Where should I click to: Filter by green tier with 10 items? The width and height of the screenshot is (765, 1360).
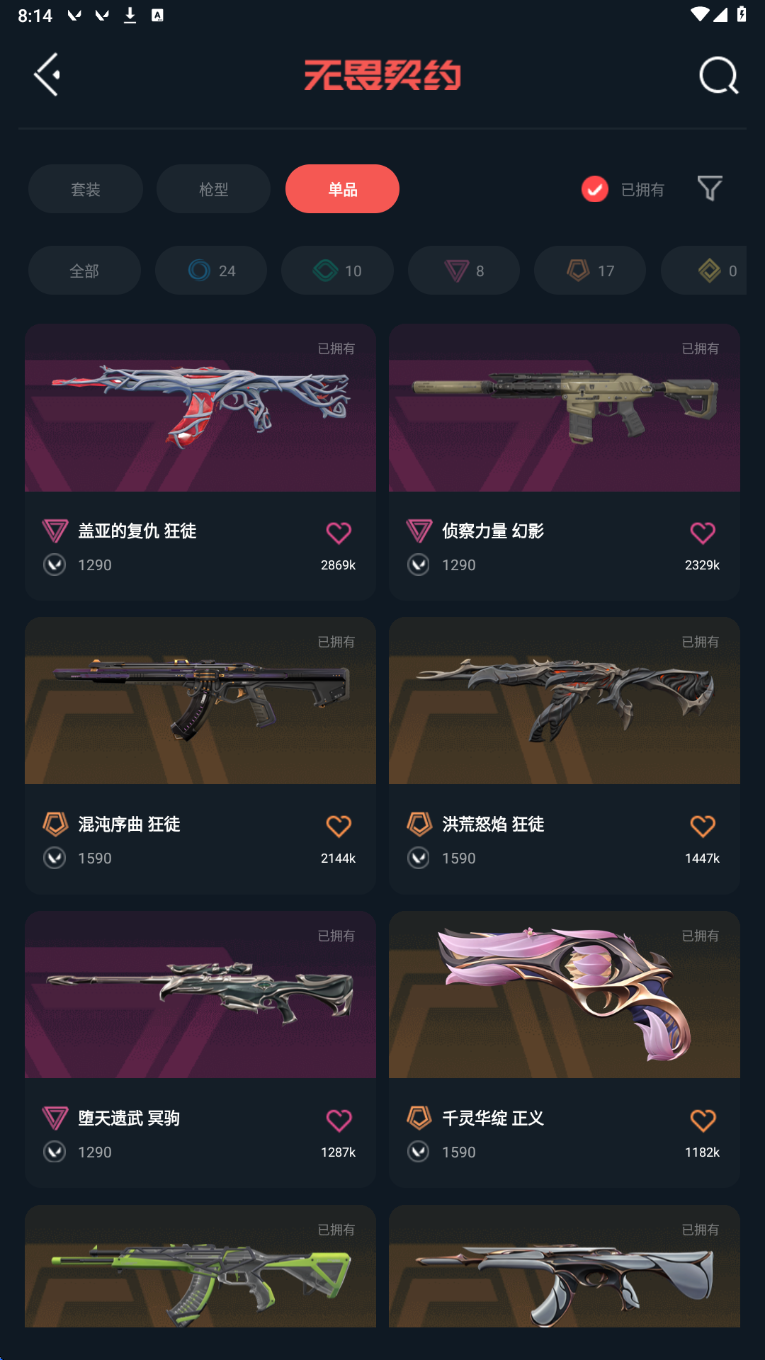click(x=337, y=270)
